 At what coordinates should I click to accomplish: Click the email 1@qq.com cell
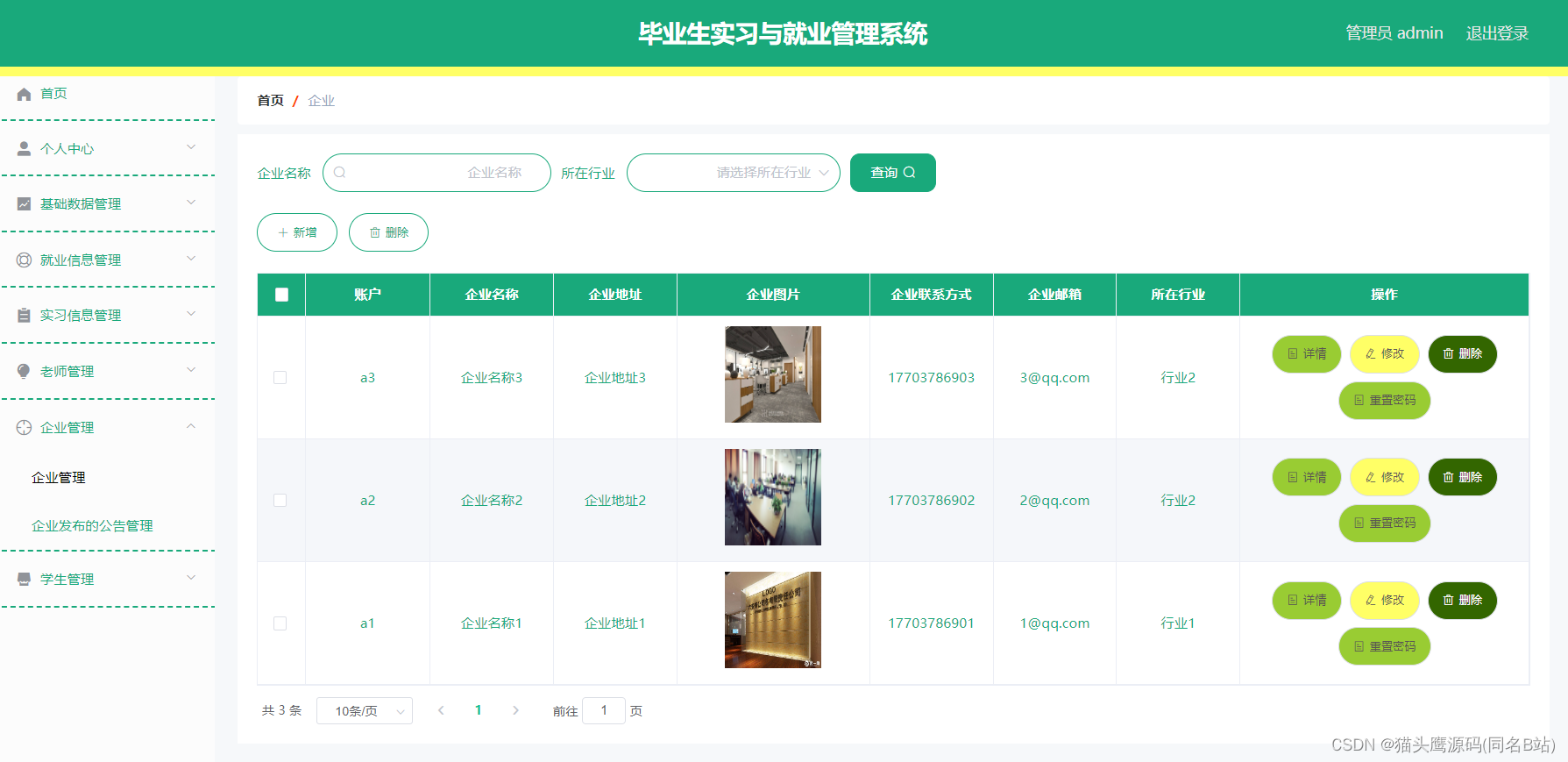(1054, 623)
